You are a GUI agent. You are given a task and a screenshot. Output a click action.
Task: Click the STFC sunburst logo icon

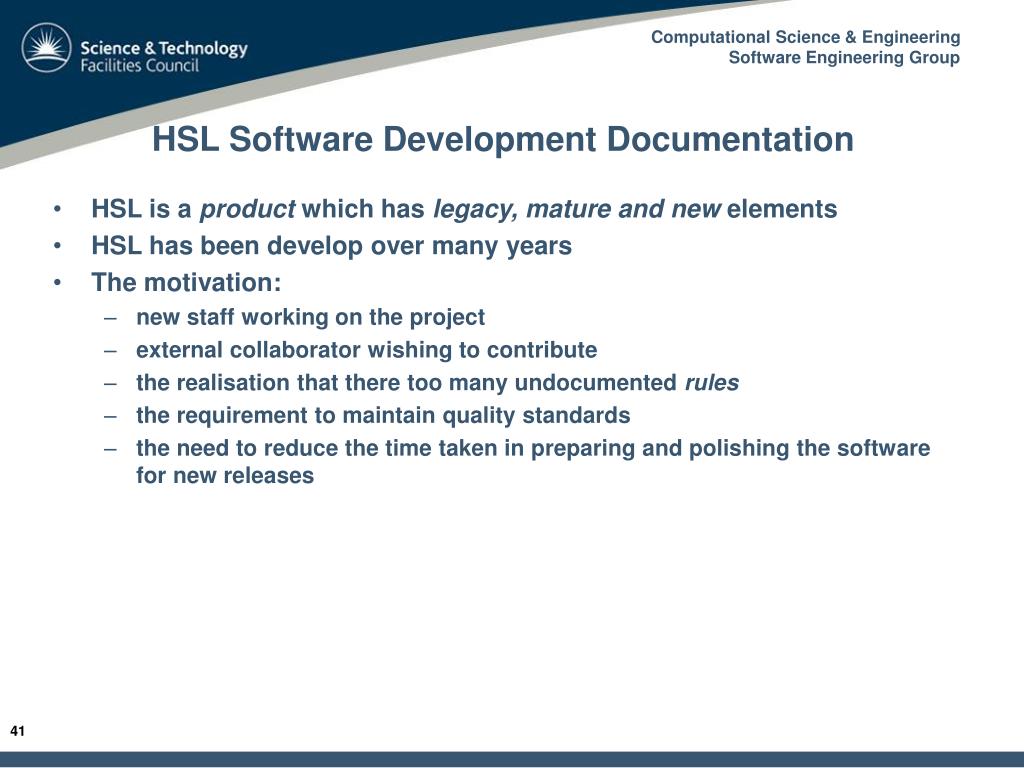(x=46, y=48)
